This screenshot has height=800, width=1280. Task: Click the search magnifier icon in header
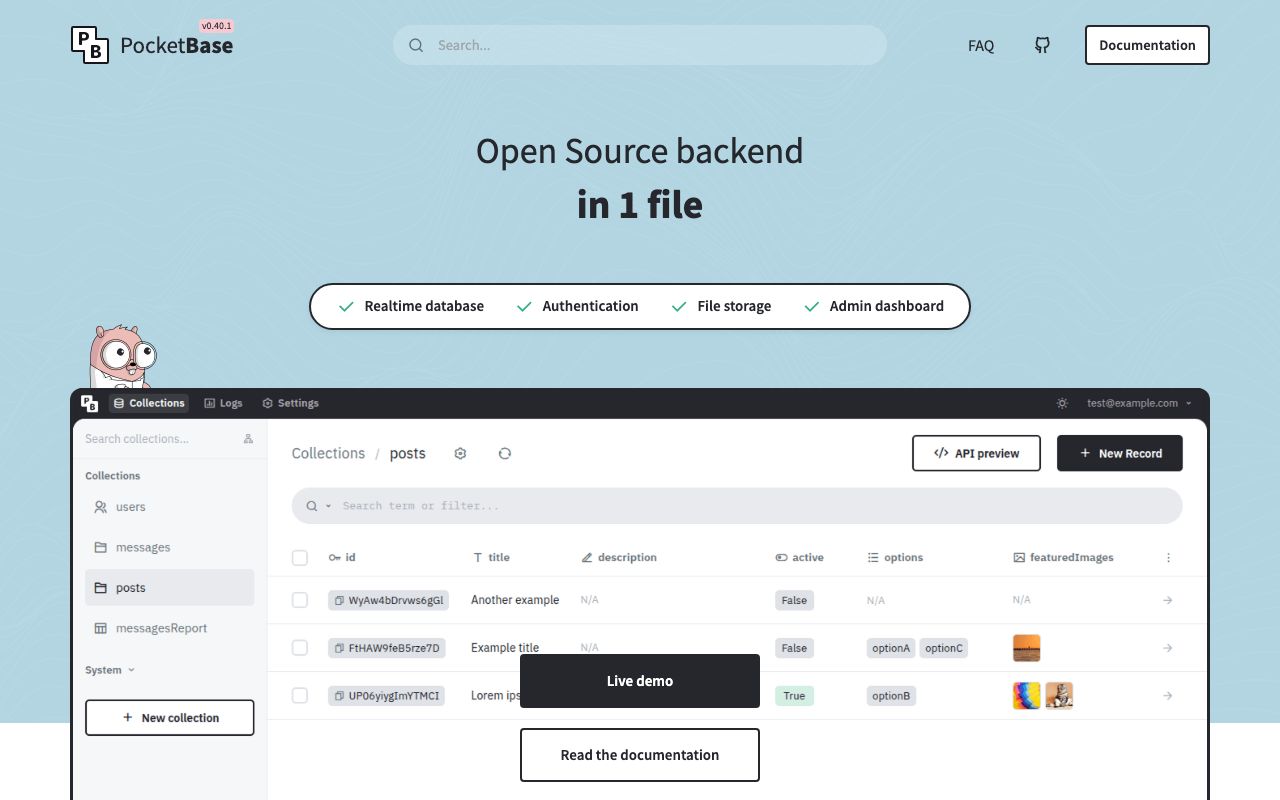pos(416,45)
